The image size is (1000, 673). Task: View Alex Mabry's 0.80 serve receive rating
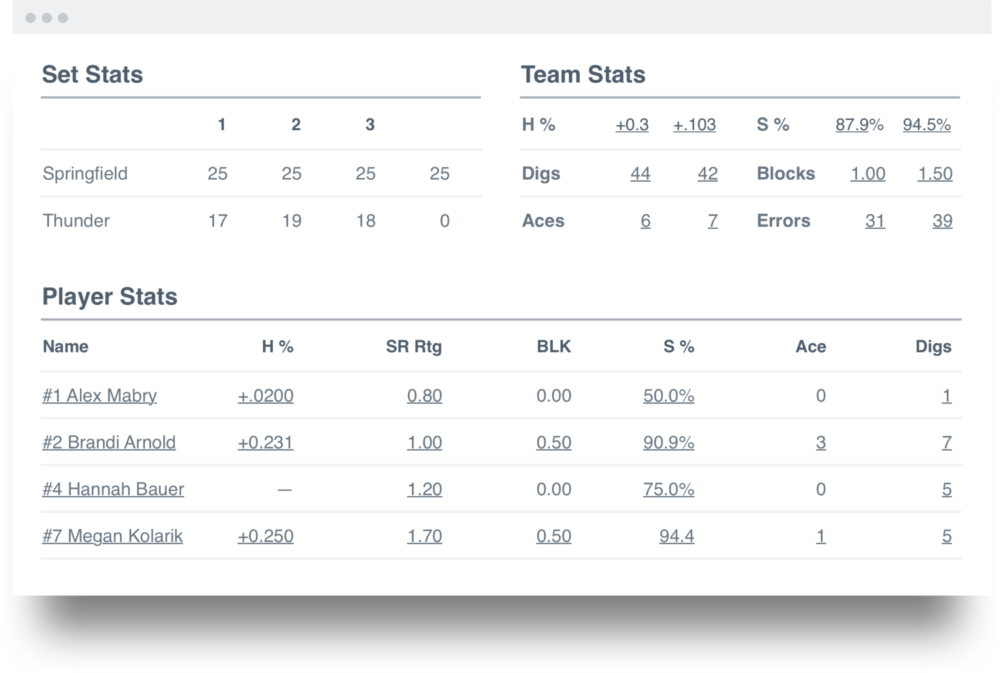coord(425,396)
